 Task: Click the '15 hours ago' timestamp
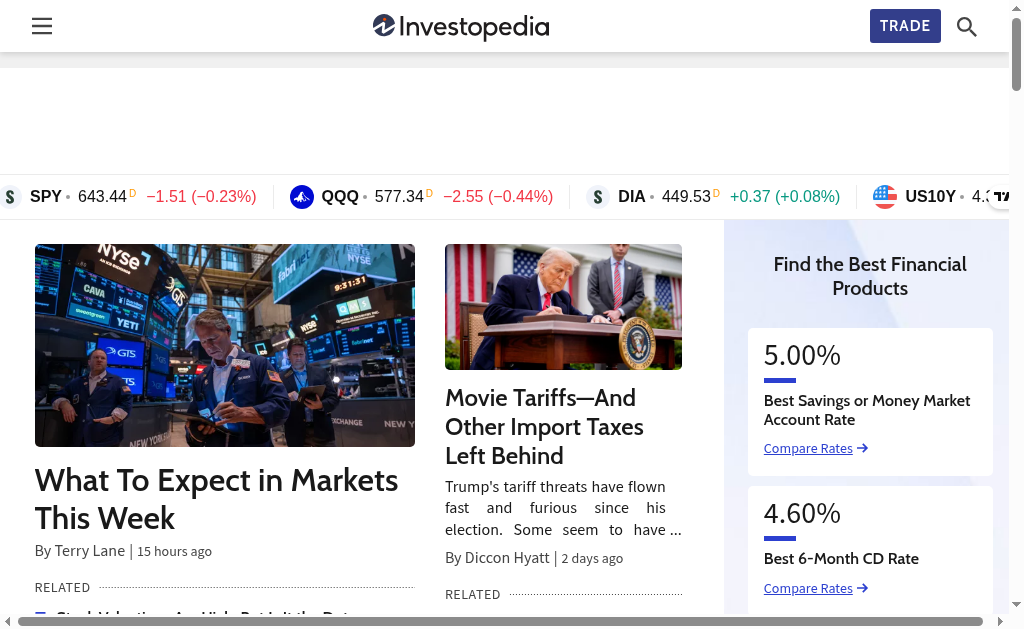[x=174, y=552]
